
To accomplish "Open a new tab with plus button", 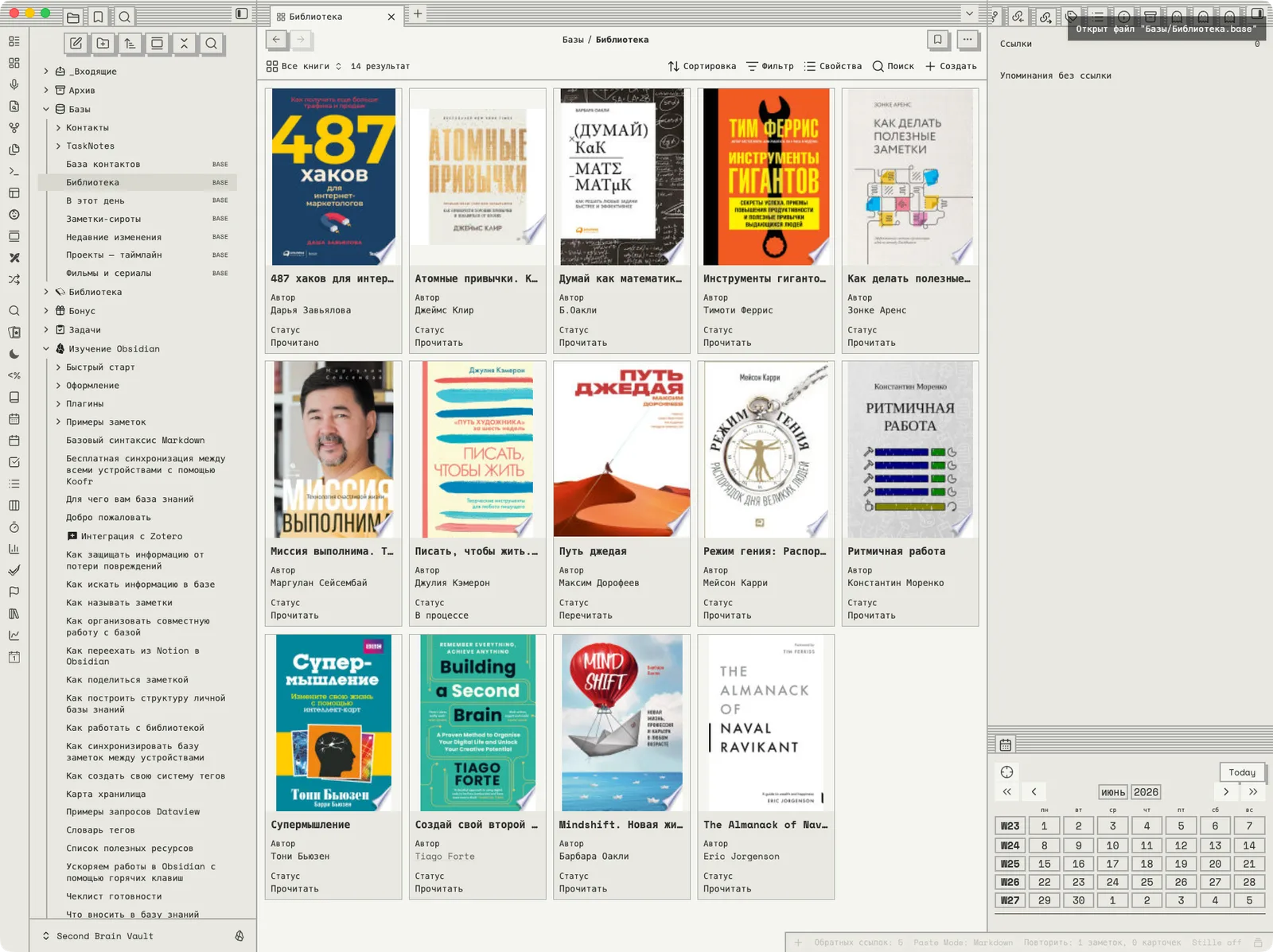I will click(x=418, y=14).
